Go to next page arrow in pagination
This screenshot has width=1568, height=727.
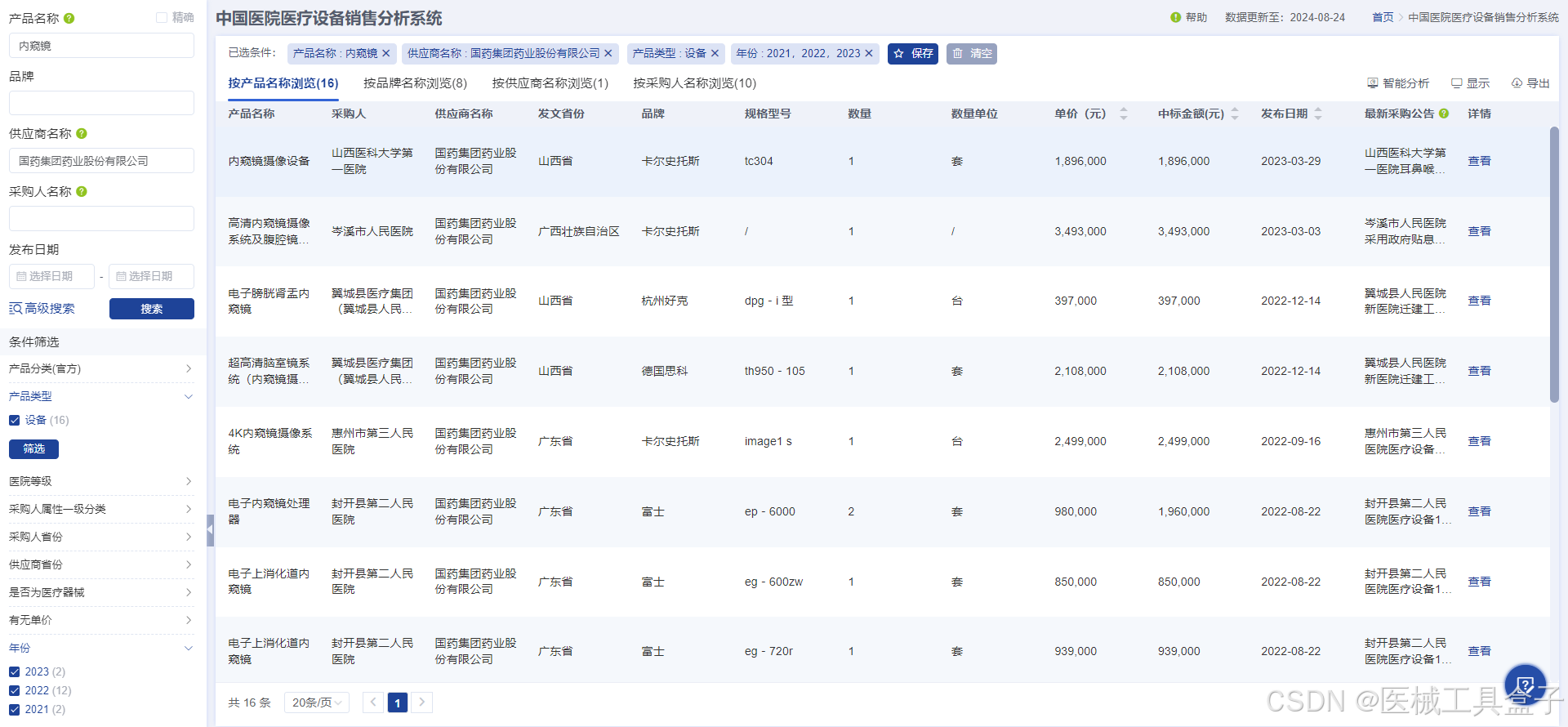tap(422, 702)
